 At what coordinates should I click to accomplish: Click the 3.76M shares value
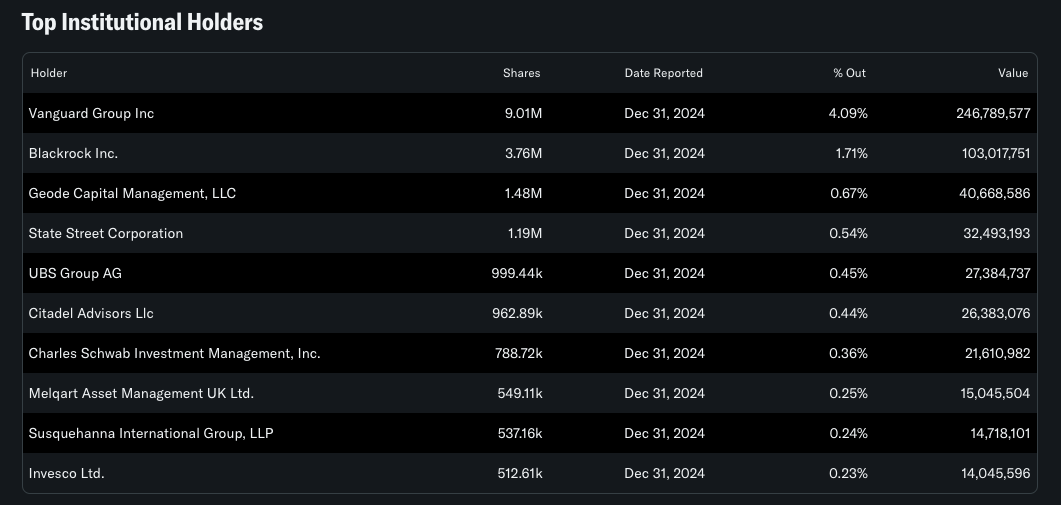coord(524,154)
